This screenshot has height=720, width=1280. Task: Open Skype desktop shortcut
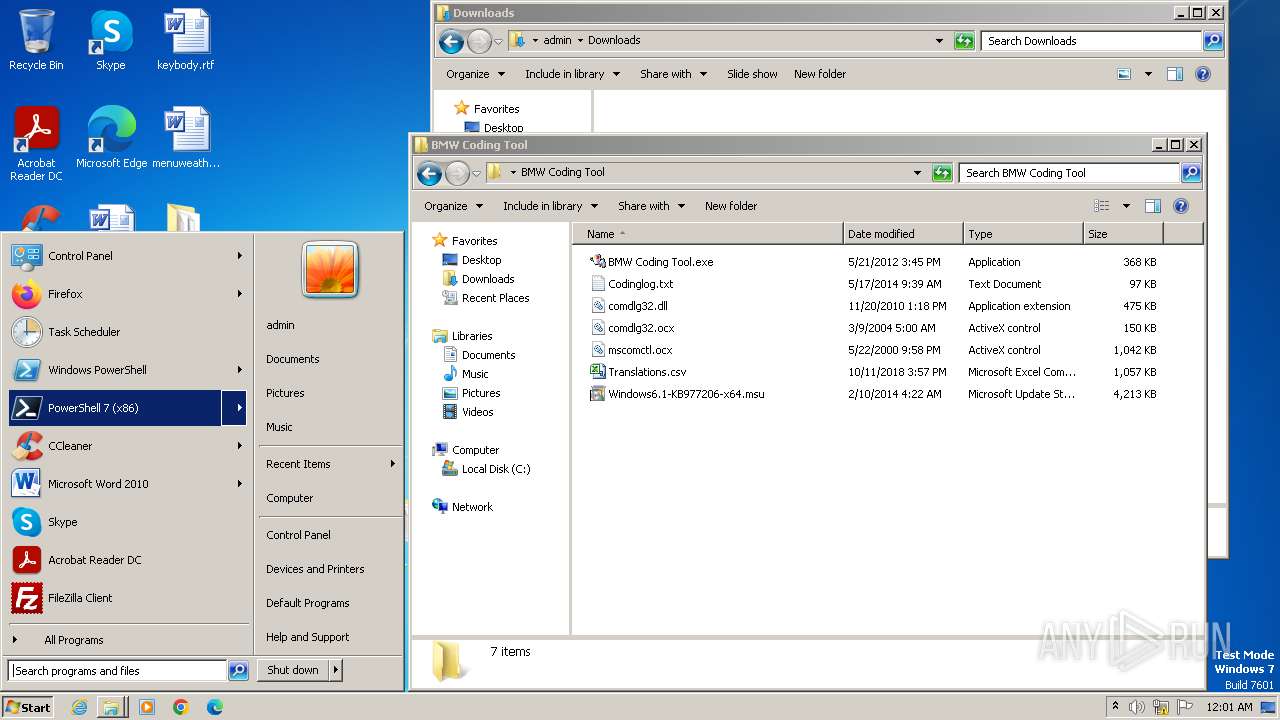click(110, 40)
